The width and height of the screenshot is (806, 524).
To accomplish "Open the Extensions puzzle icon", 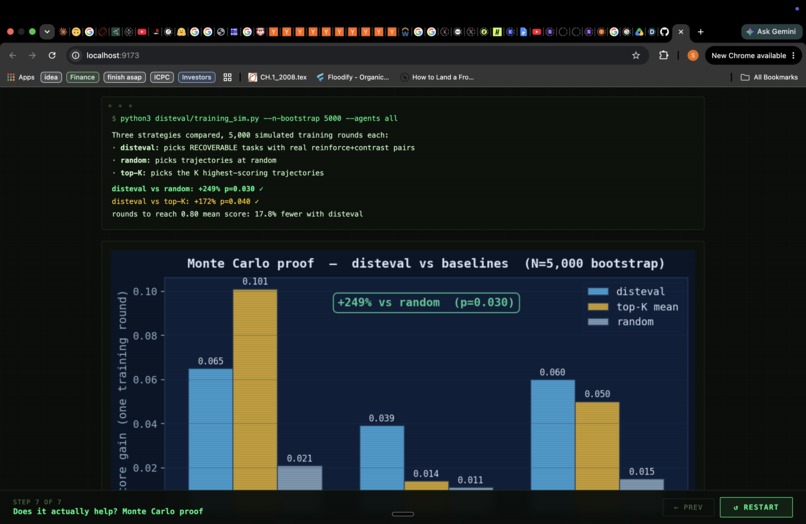I will (664, 55).
